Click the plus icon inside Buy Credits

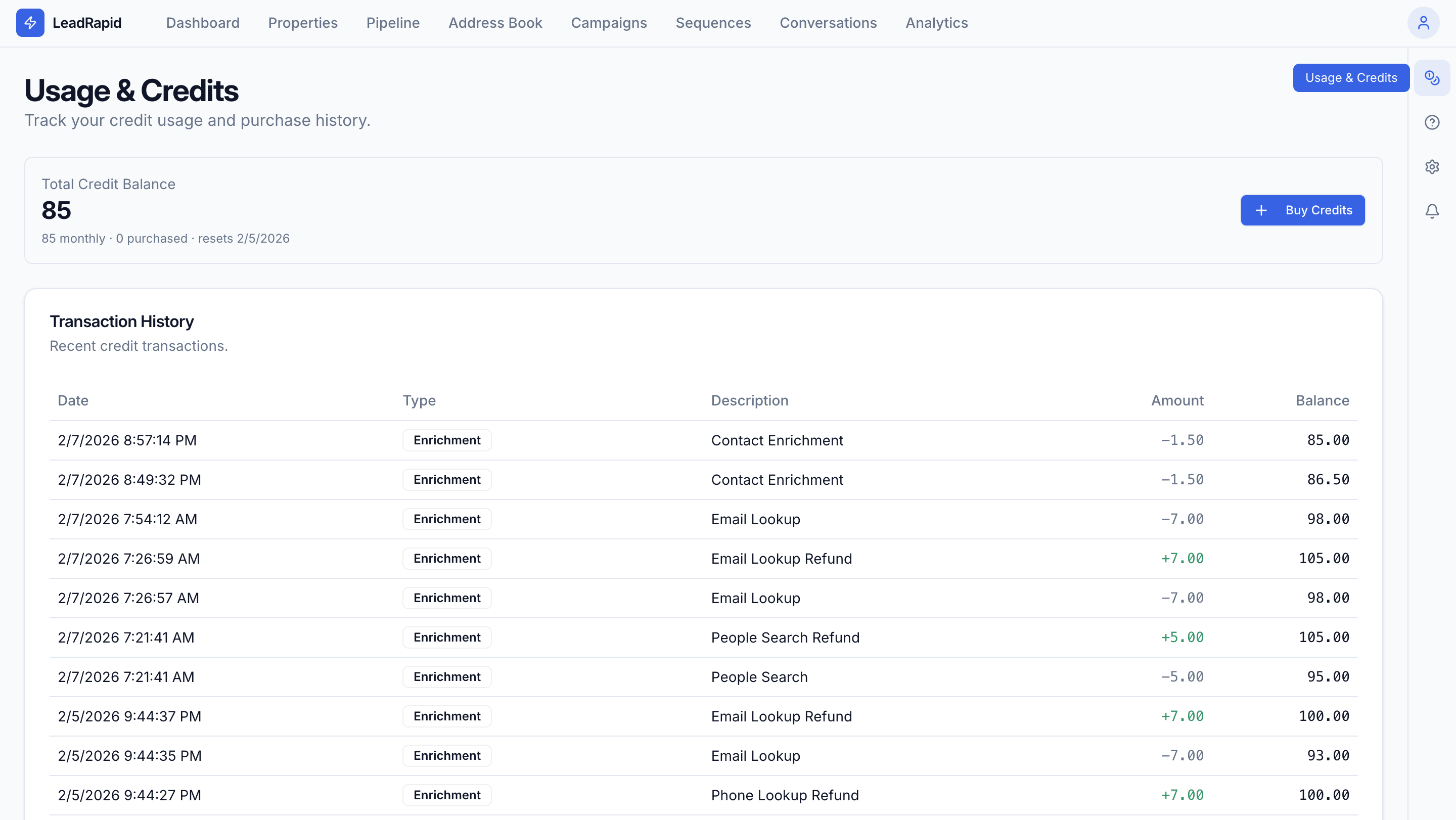1261,210
